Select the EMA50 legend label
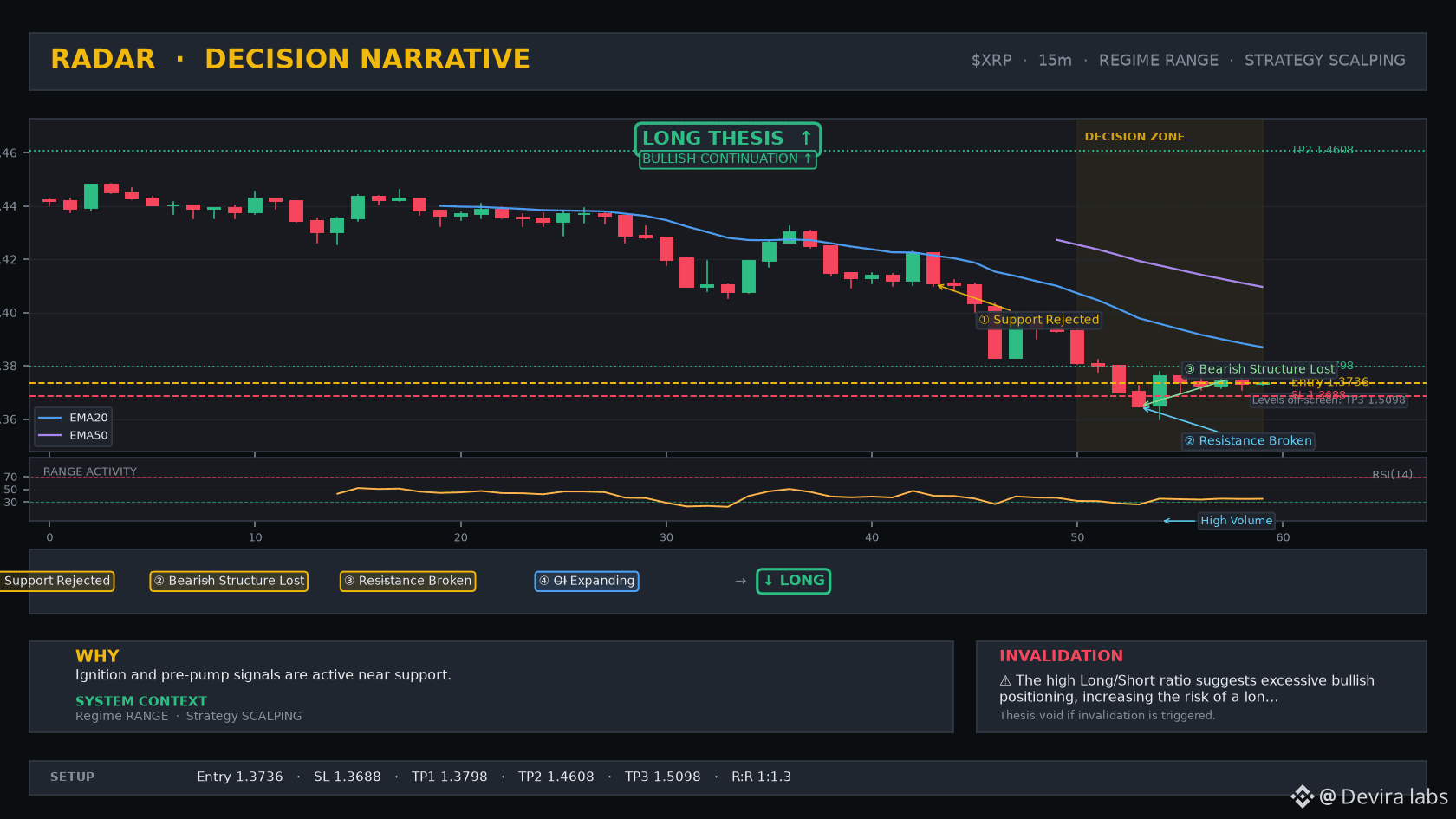 click(88, 435)
